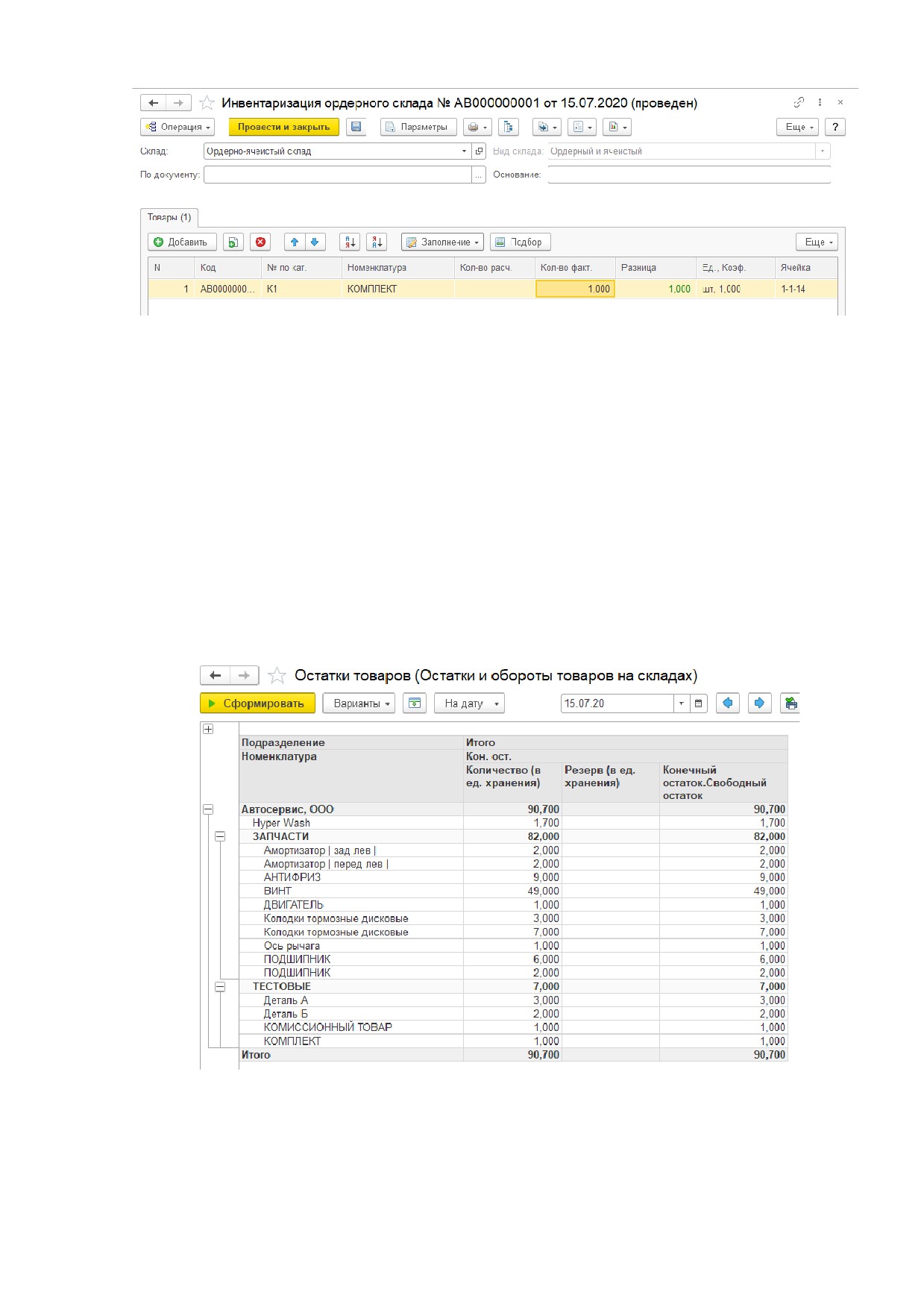924x1307 pixels.
Task: Open the chart icon dropdown in the toolbar
Action: pyautogui.click(x=617, y=127)
